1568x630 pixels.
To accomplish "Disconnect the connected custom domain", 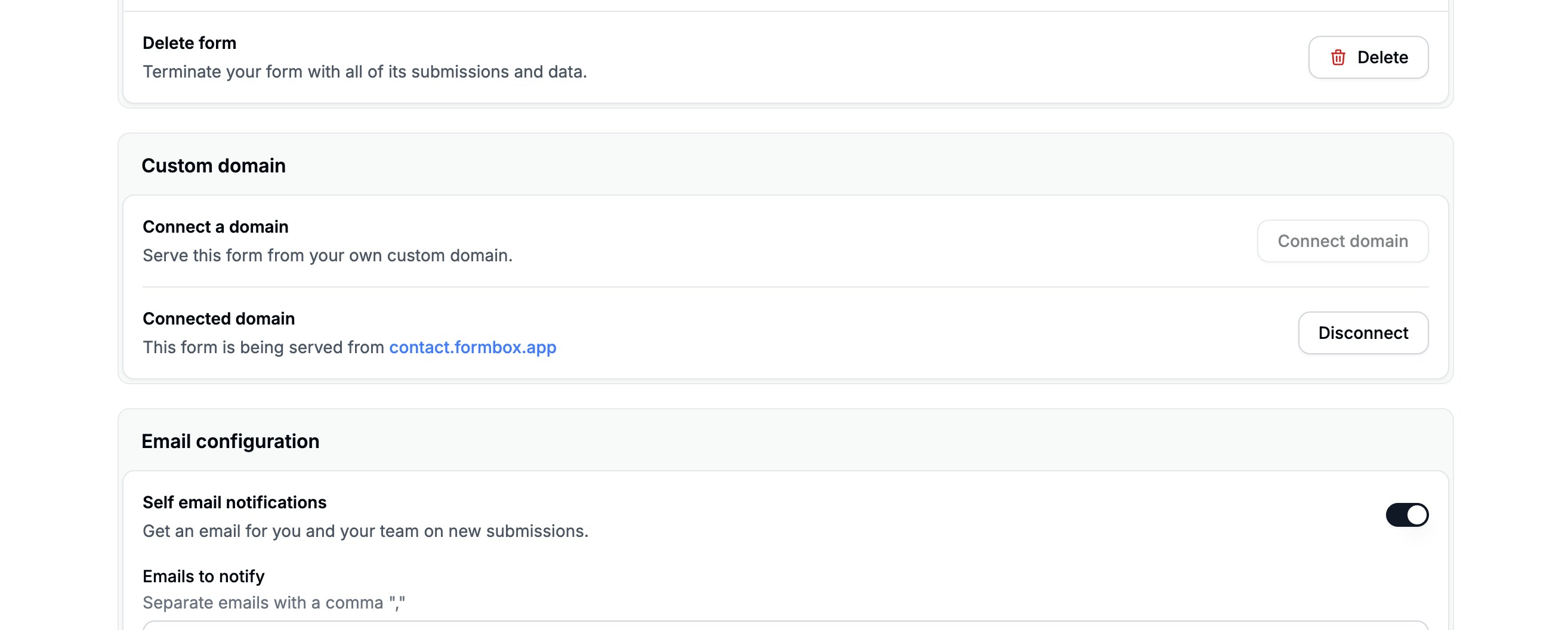I will pyautogui.click(x=1363, y=333).
